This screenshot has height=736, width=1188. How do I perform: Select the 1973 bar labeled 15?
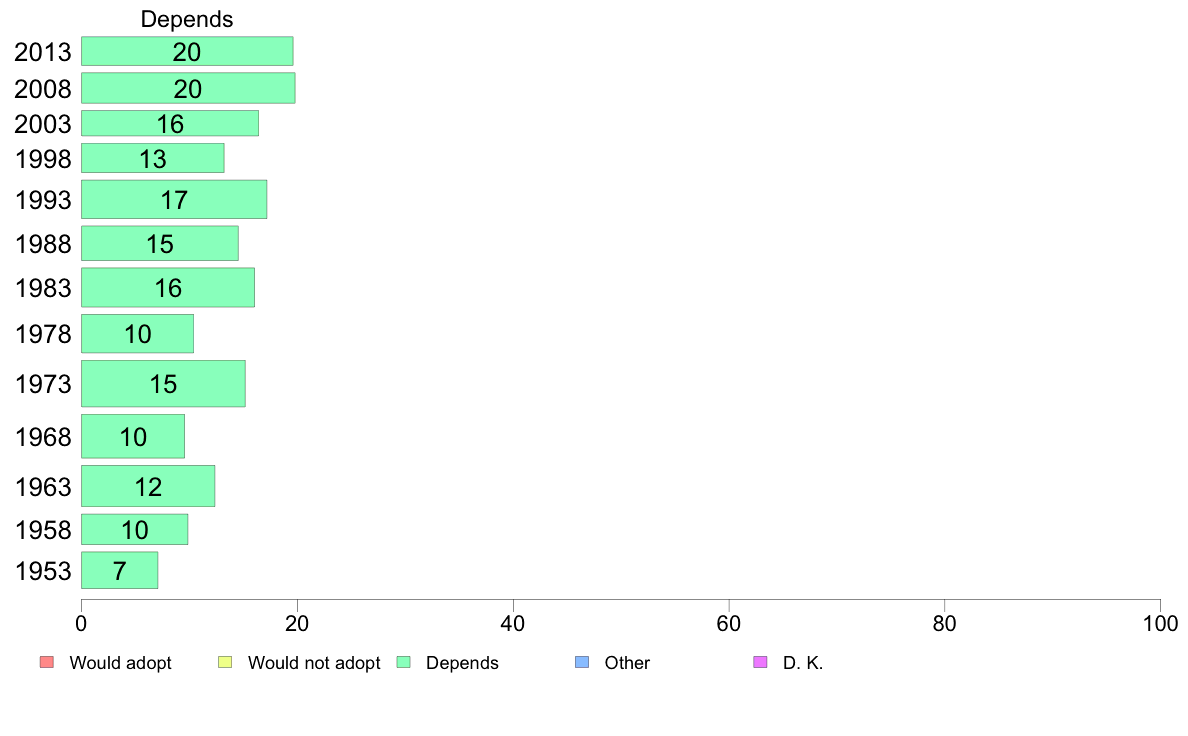click(163, 384)
